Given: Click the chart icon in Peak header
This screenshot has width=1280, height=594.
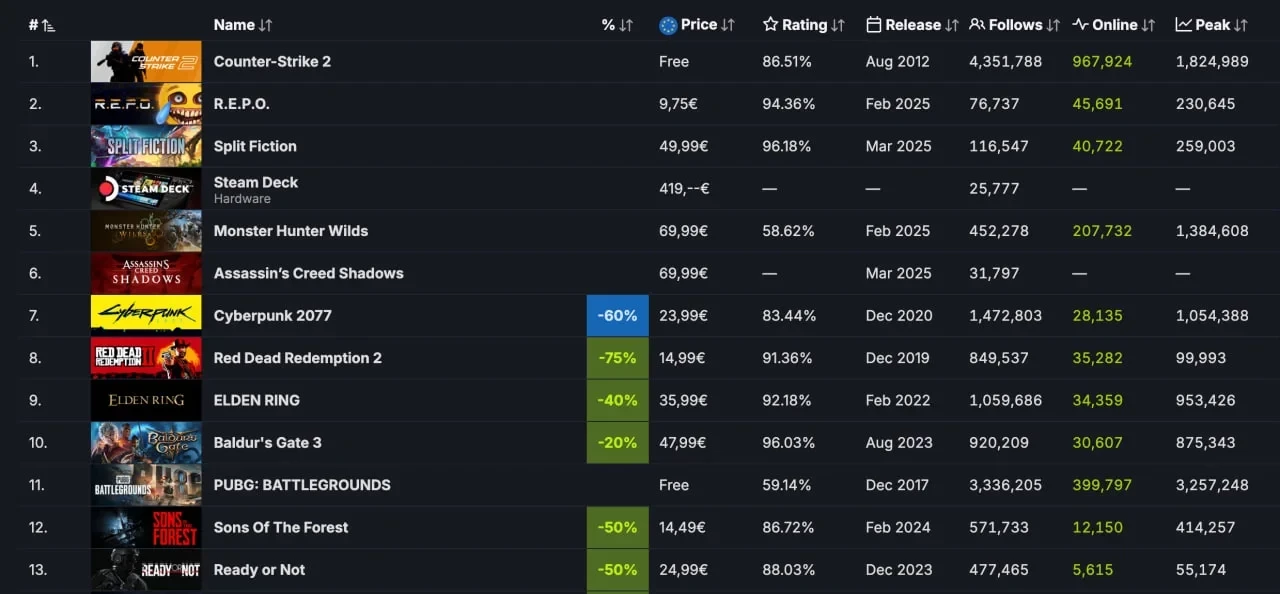Looking at the screenshot, I should [x=1183, y=24].
